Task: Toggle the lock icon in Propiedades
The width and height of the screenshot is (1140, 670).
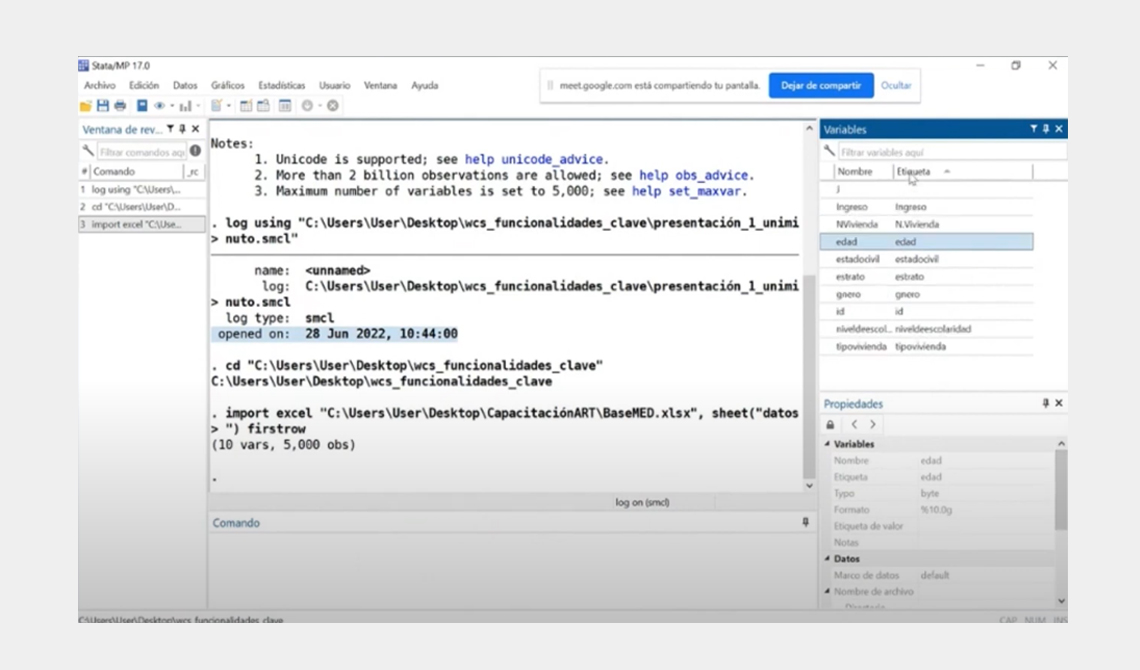Action: coord(830,425)
